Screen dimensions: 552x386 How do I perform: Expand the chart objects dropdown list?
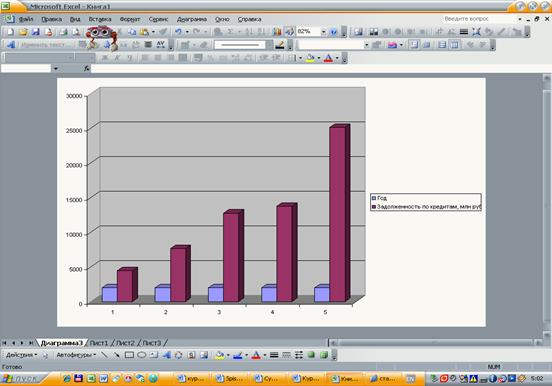pyautogui.click(x=366, y=45)
